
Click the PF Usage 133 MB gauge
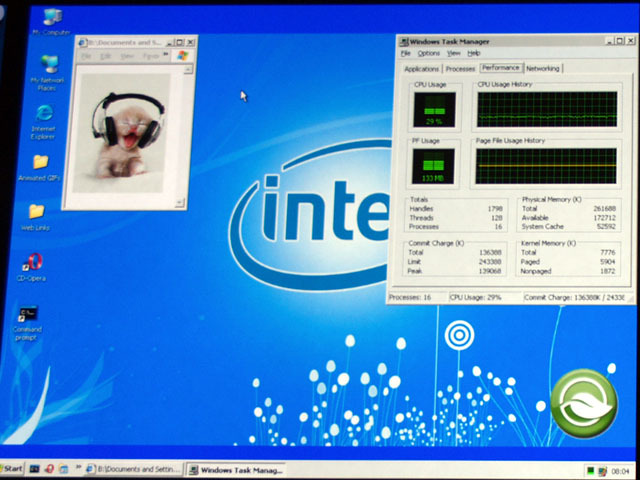coord(433,166)
